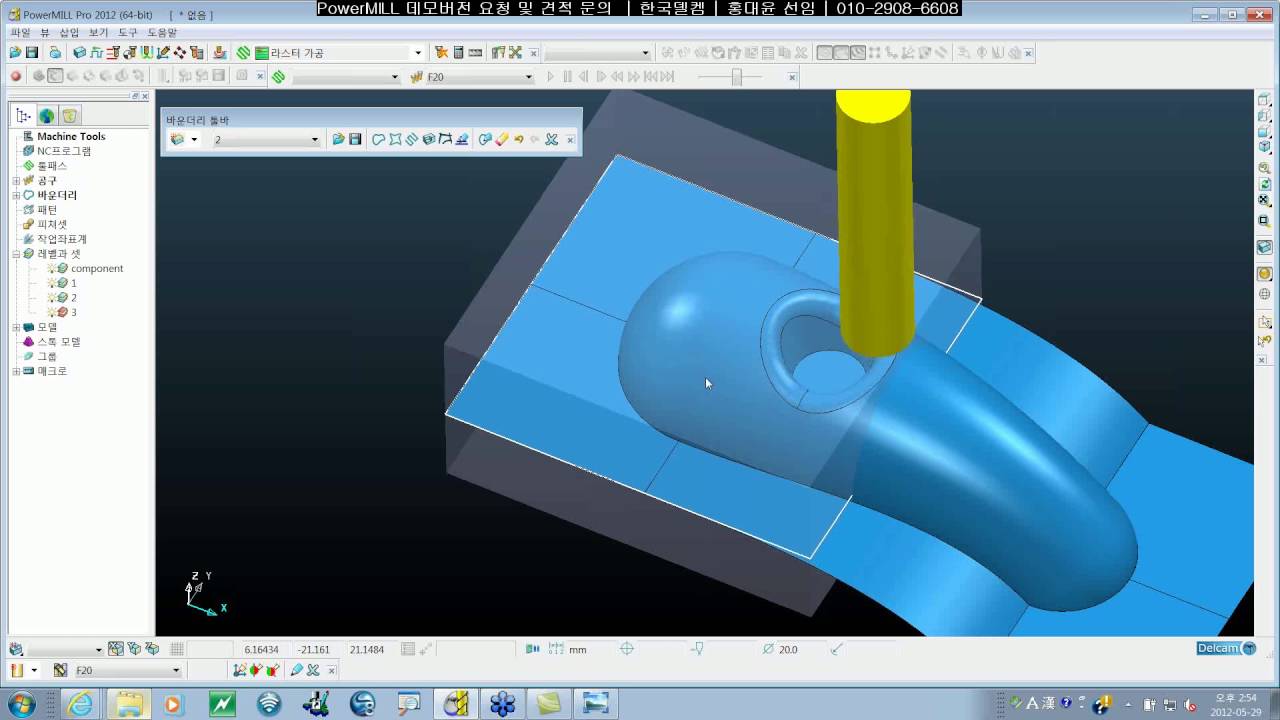
Task: Open the F20 tool dropdown in bottom toolbar
Action: [x=176, y=670]
